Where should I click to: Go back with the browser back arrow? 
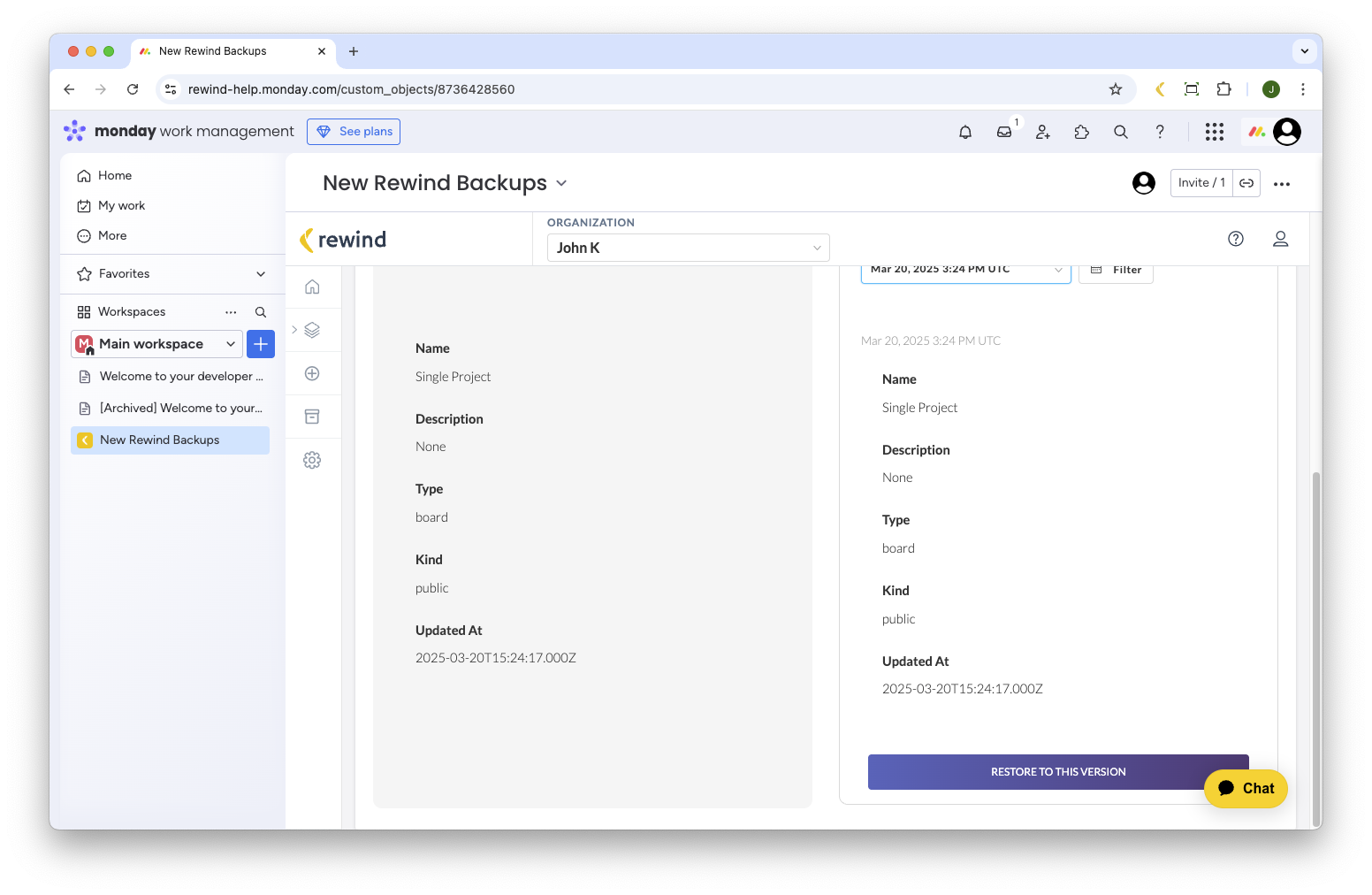[69, 89]
